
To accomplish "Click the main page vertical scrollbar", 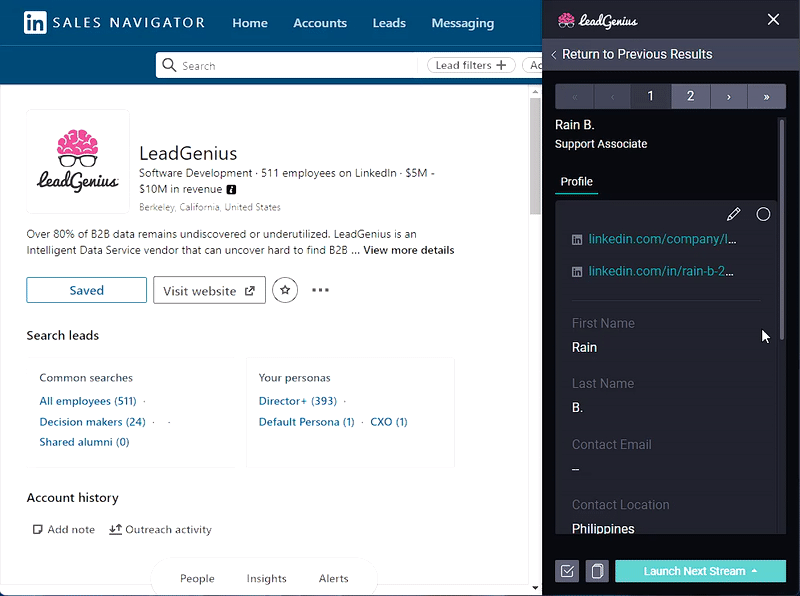I will point(535,156).
